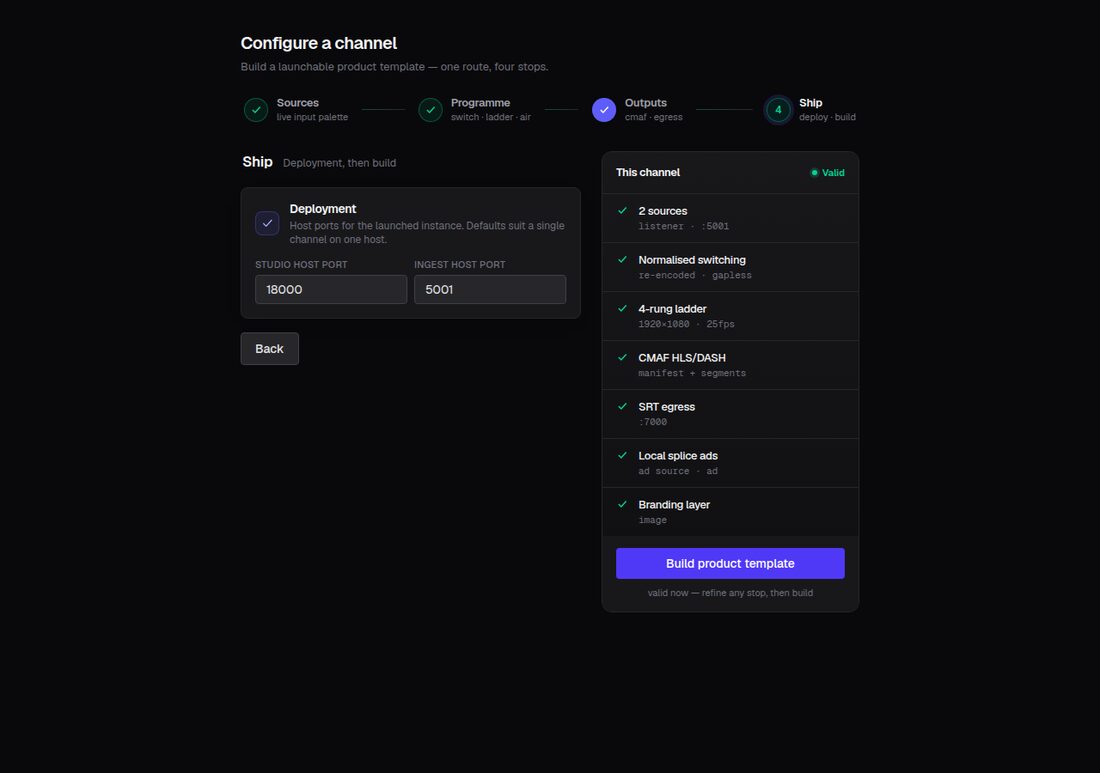Click the green Valid status dot
The image size is (1100, 773).
pos(814,173)
